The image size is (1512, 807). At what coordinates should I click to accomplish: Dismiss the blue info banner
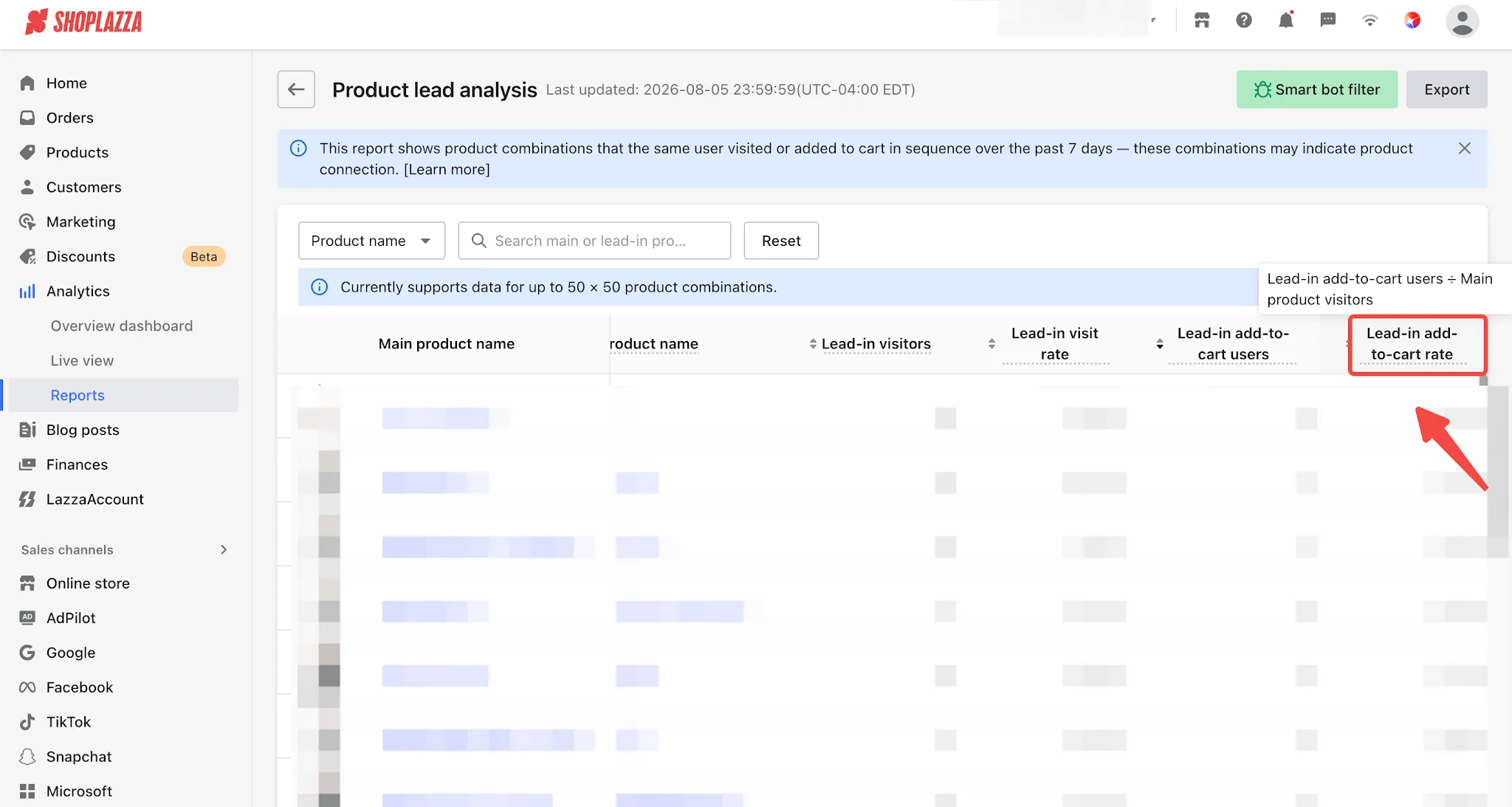coord(1465,148)
